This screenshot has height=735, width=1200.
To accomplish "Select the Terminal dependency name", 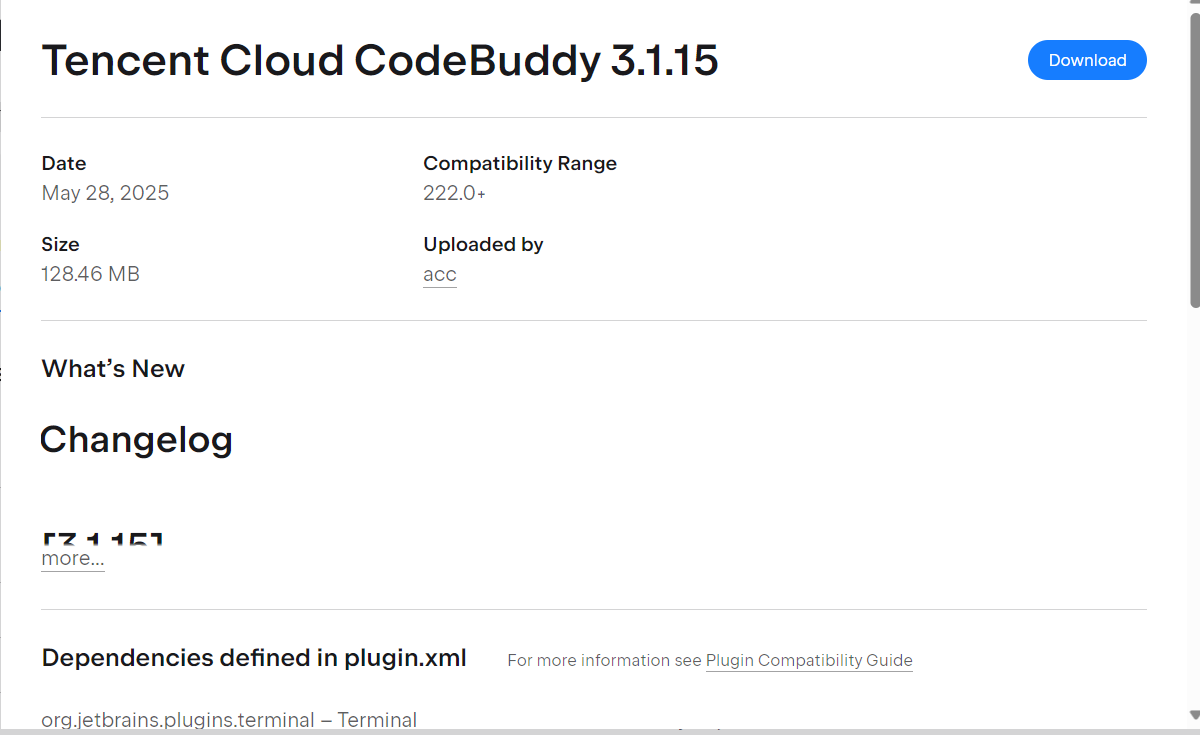I will click(x=377, y=719).
